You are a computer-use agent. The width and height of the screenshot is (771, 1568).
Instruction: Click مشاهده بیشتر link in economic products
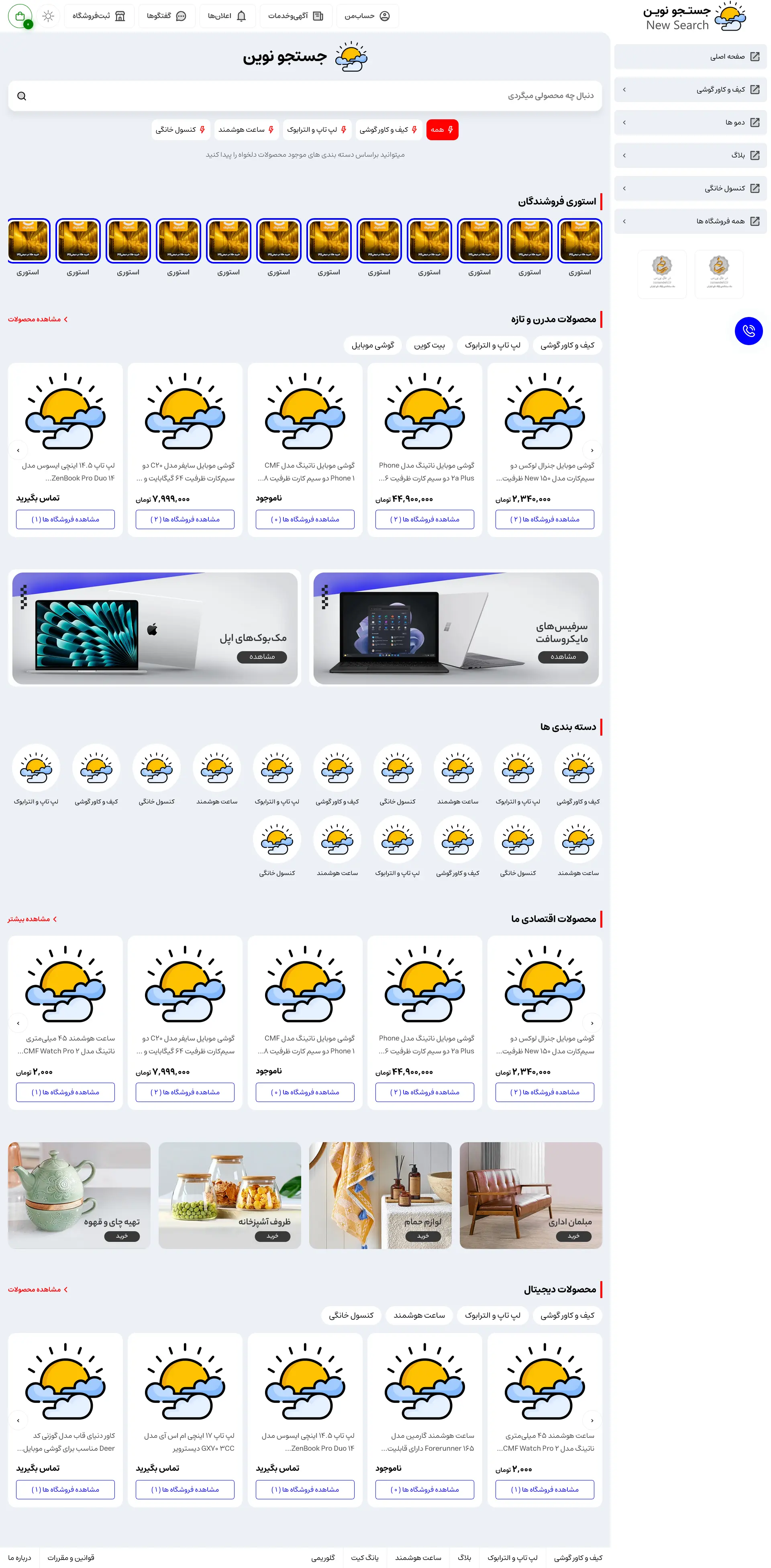[x=33, y=919]
